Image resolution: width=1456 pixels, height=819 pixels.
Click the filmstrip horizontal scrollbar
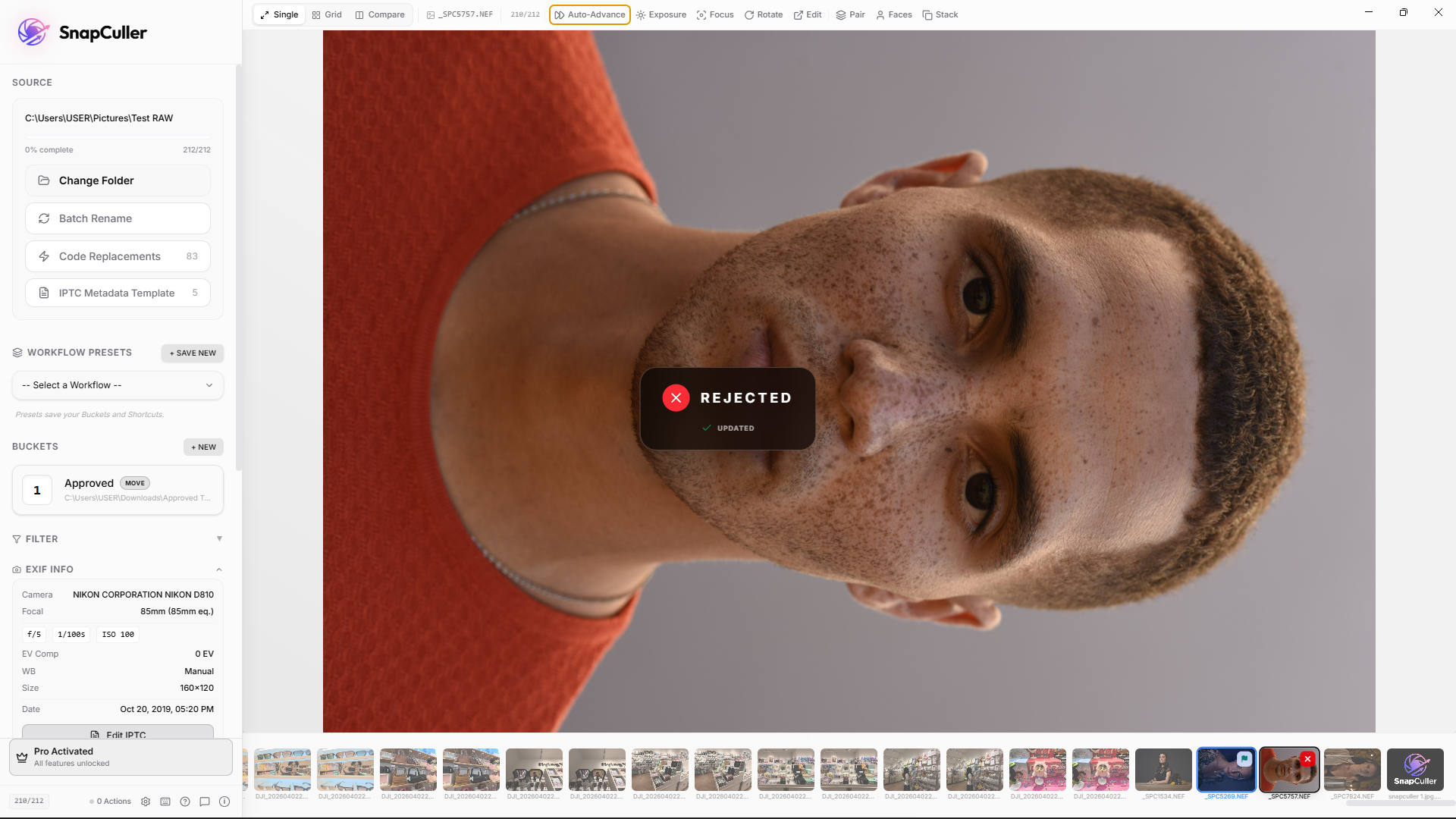1399,802
